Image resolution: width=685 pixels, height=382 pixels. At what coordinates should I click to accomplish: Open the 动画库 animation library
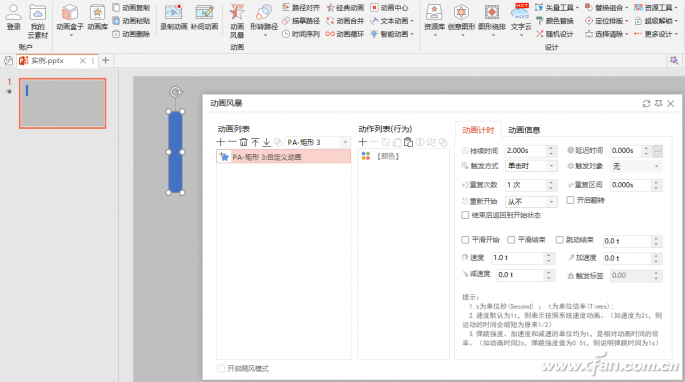click(97, 17)
